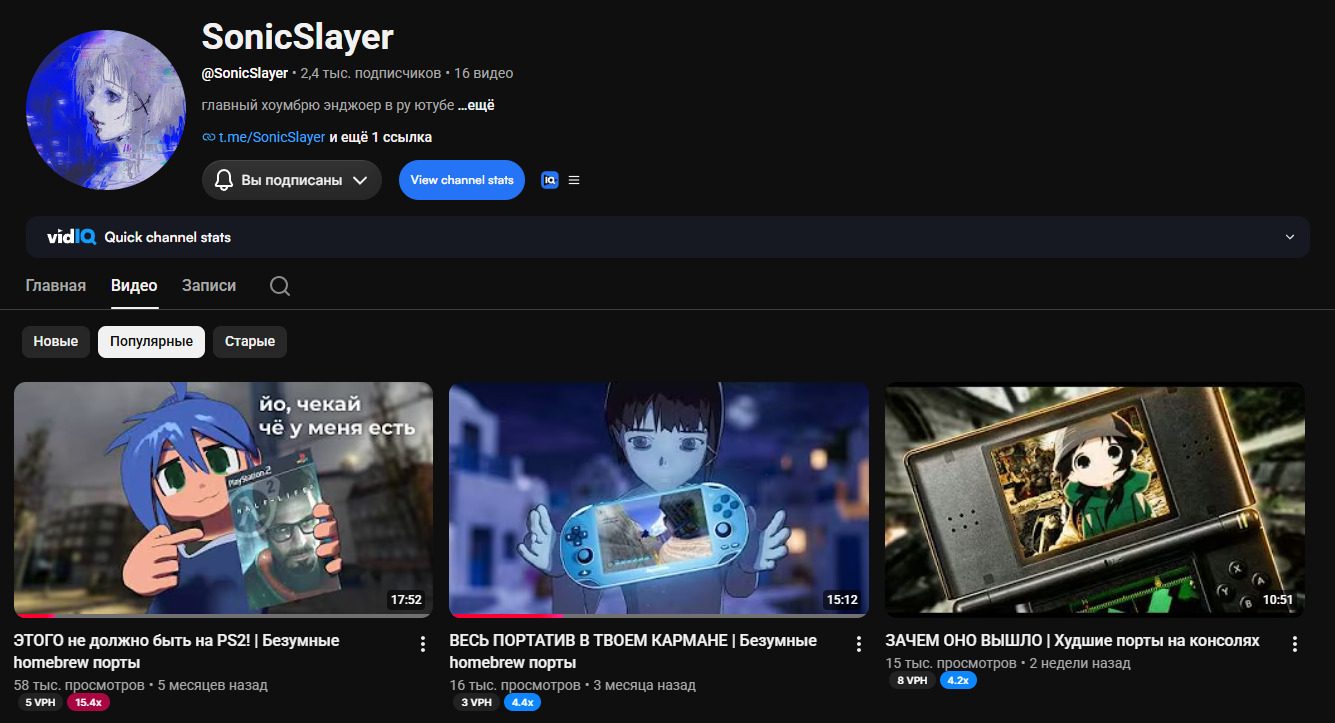Click the red watch progress bar on PS2 thumbnail
The width and height of the screenshot is (1335, 723).
coord(35,615)
